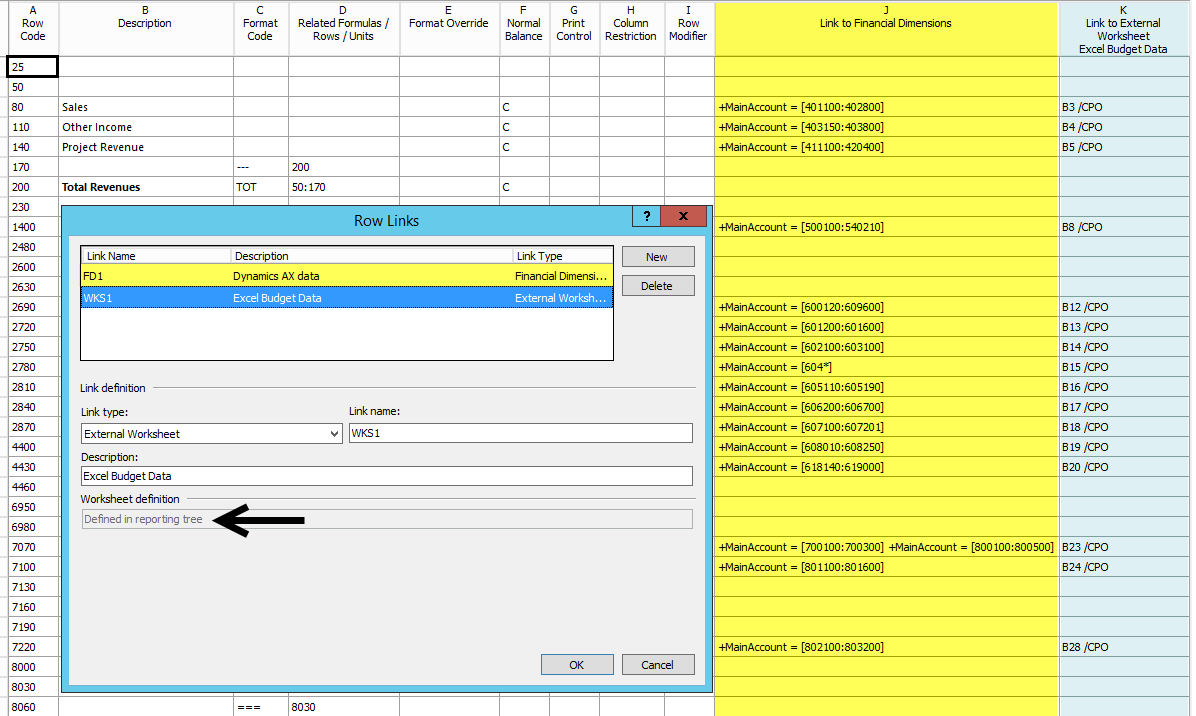Open the Link type dropdown
This screenshot has height=716, width=1196.
[333, 434]
